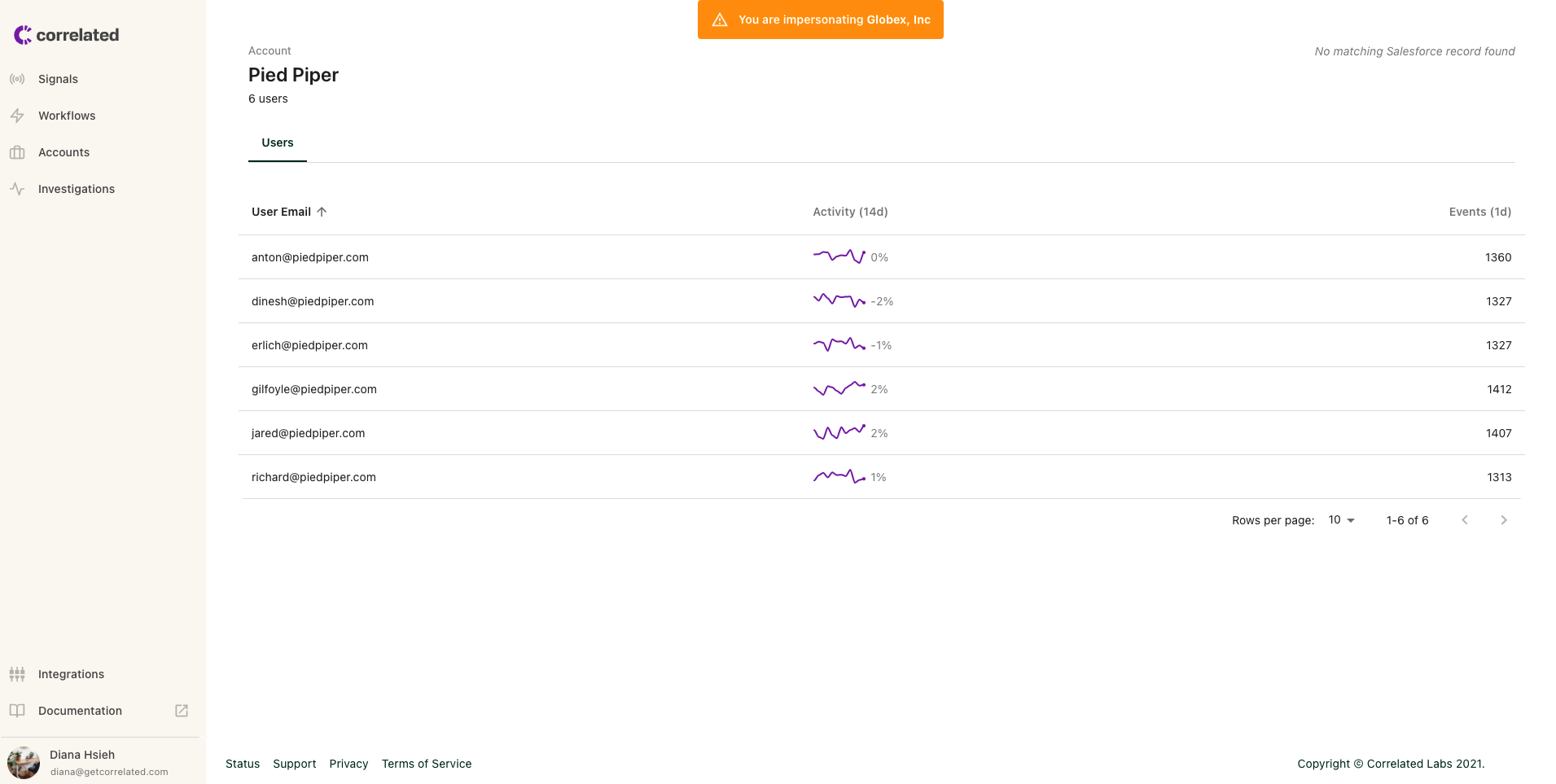Click the 6 users count
Viewport: 1556px width, 784px height.
(268, 99)
